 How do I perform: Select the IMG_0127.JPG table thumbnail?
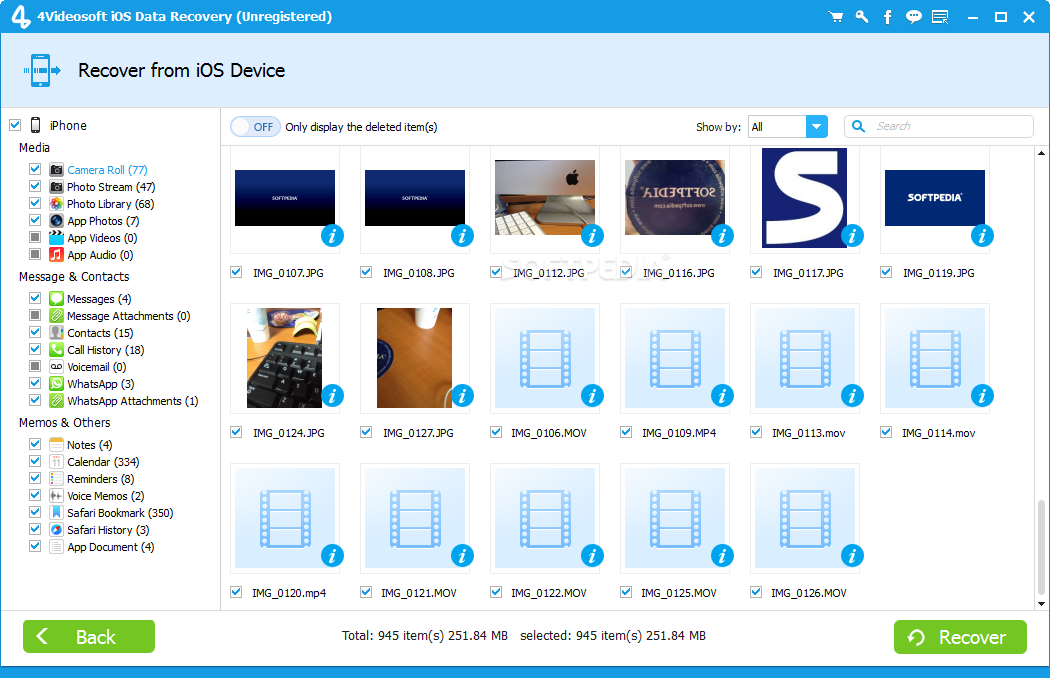415,358
